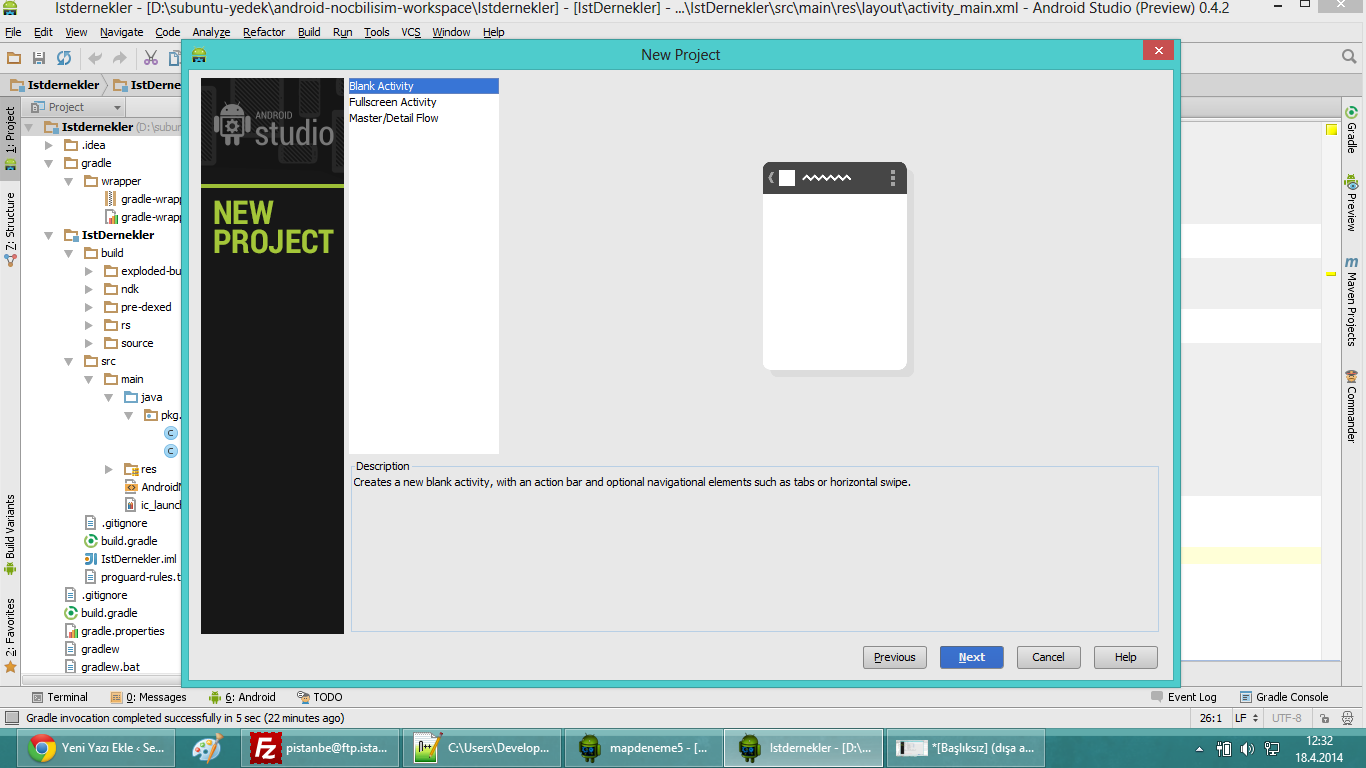This screenshot has height=768, width=1366.
Task: Toggle tool window buttons in bottom-left corner
Action: click(x=11, y=718)
